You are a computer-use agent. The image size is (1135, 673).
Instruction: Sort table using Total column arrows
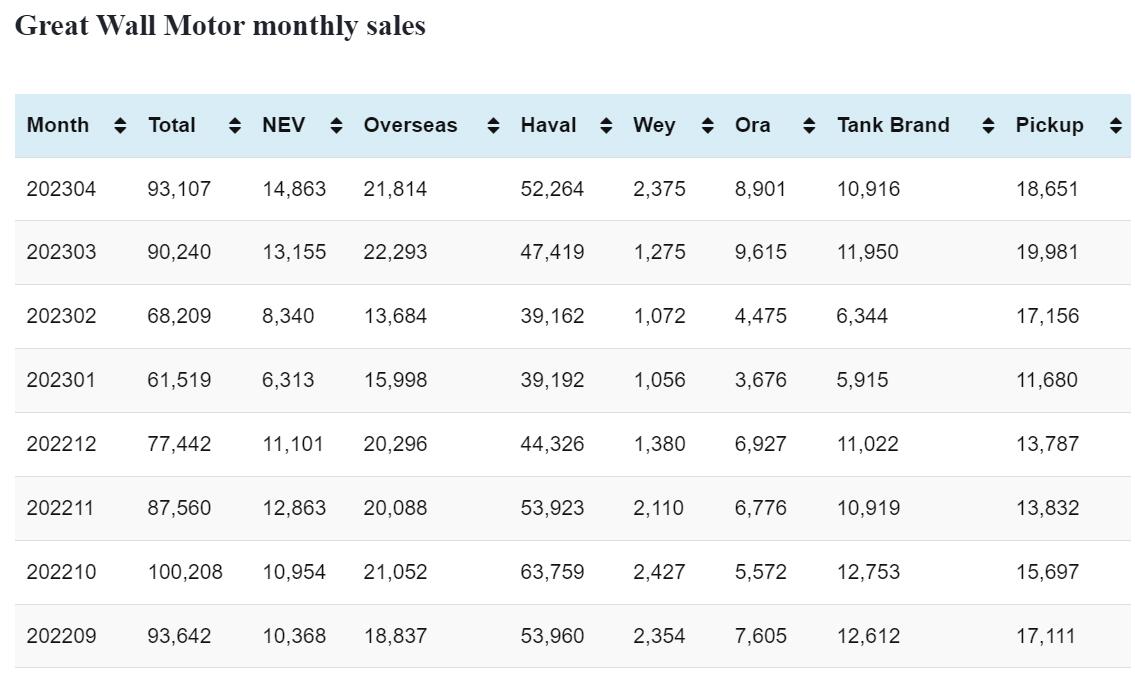pos(234,126)
